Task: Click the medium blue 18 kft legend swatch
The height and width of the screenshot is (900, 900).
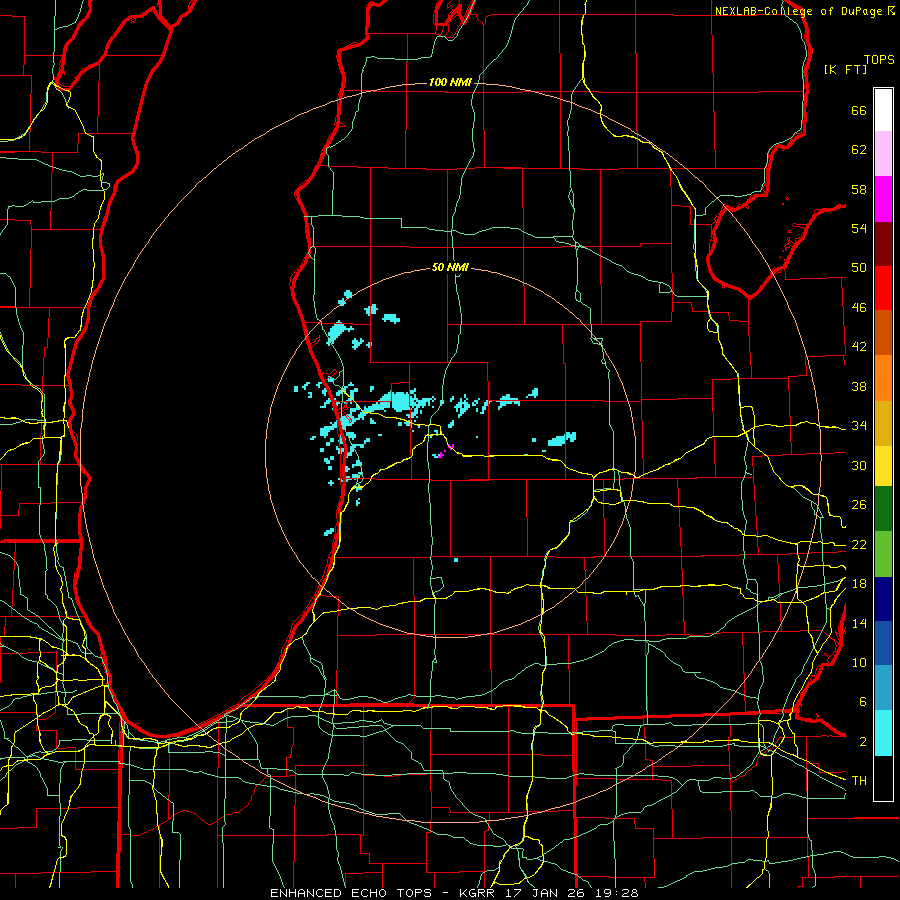Action: click(883, 643)
